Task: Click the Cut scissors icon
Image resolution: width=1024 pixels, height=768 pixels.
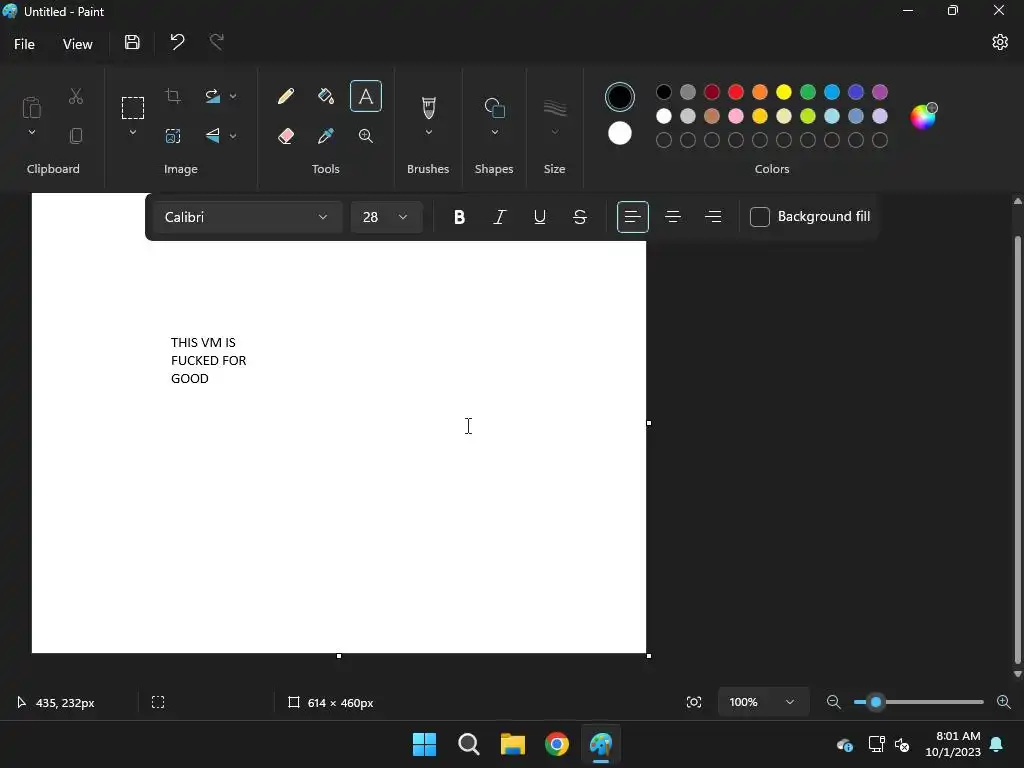Action: click(x=76, y=97)
